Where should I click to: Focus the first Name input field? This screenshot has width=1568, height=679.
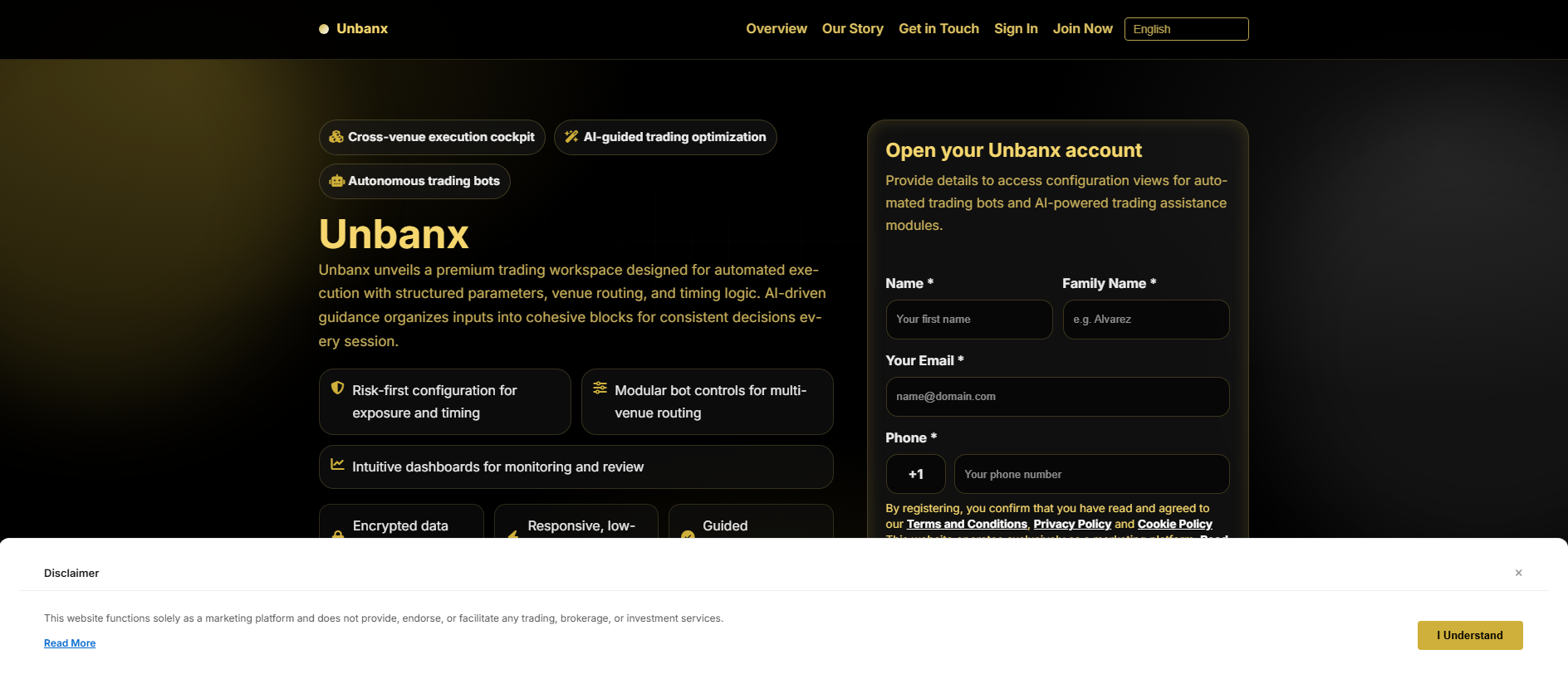click(x=969, y=320)
